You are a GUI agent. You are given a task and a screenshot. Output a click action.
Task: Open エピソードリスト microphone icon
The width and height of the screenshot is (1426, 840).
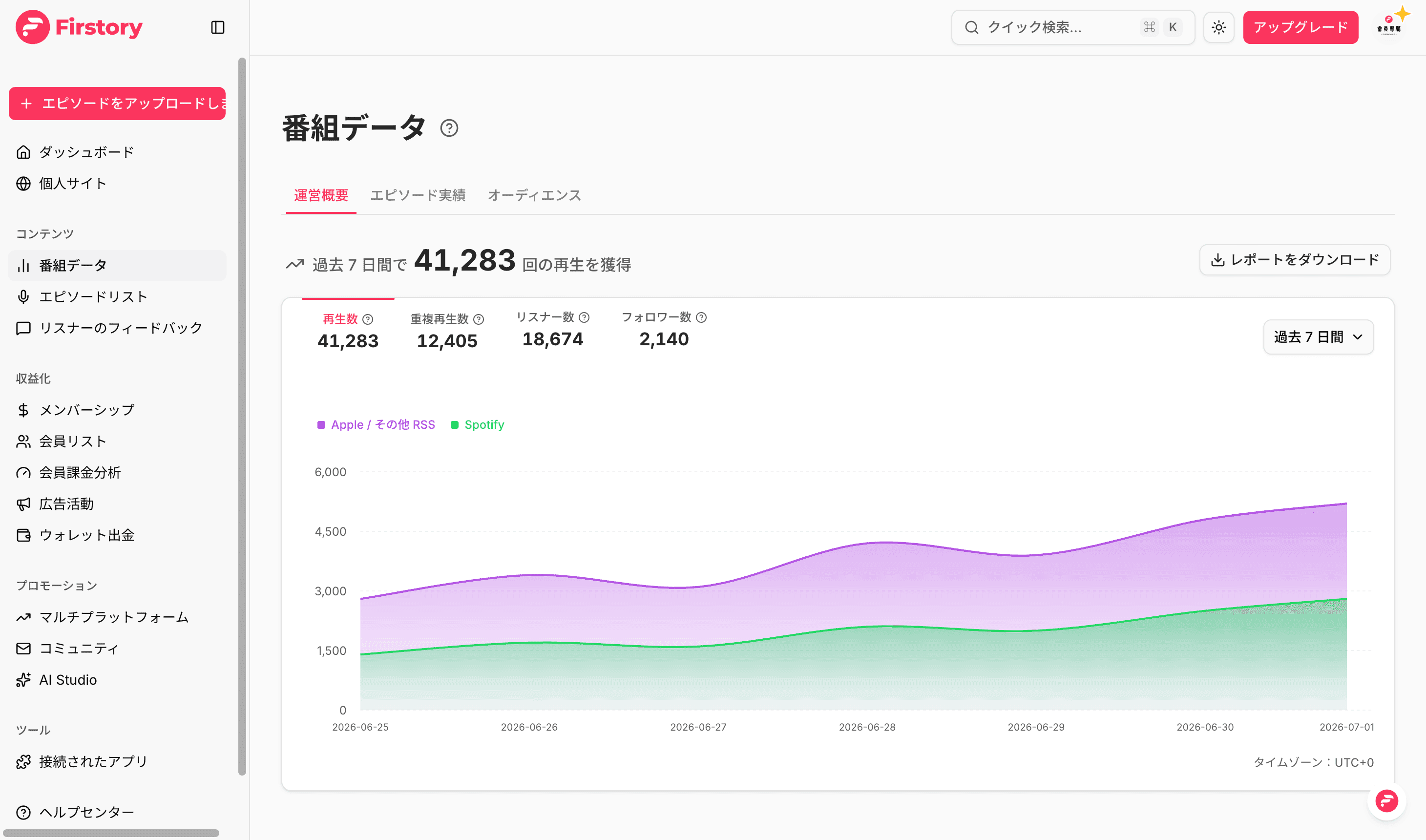coord(23,296)
